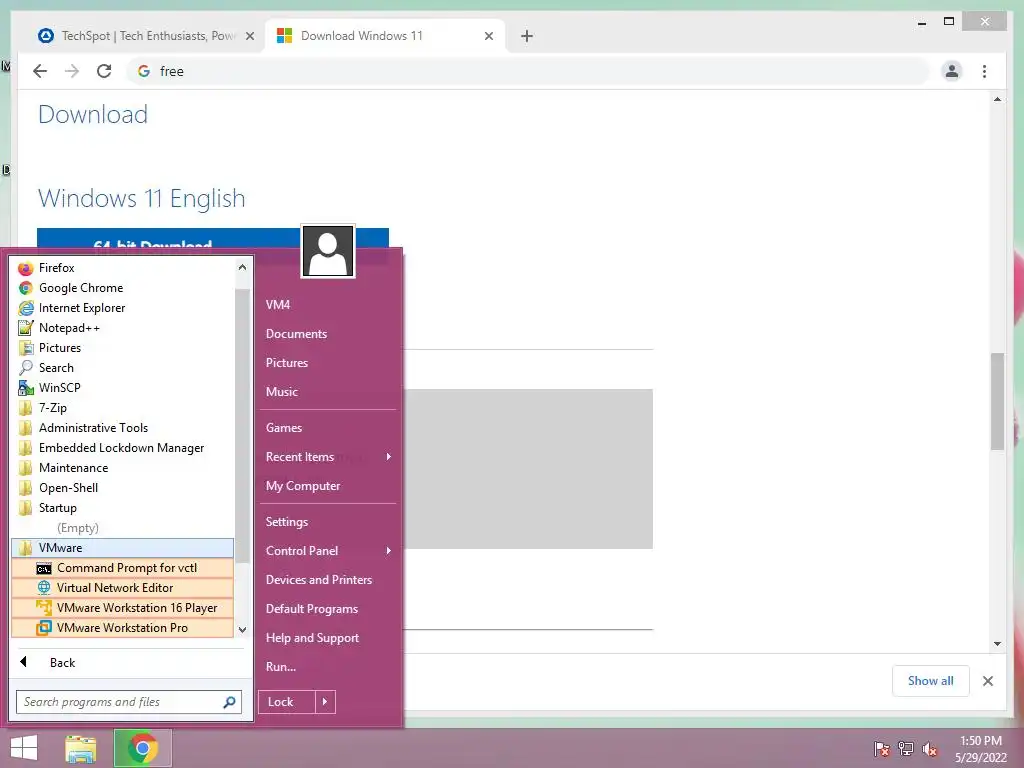1024x768 pixels.
Task: Click the Lock button
Action: click(x=287, y=702)
